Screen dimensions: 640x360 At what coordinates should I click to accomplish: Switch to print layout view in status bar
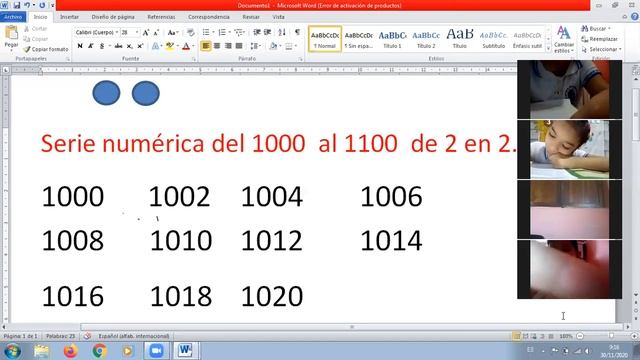(516, 336)
